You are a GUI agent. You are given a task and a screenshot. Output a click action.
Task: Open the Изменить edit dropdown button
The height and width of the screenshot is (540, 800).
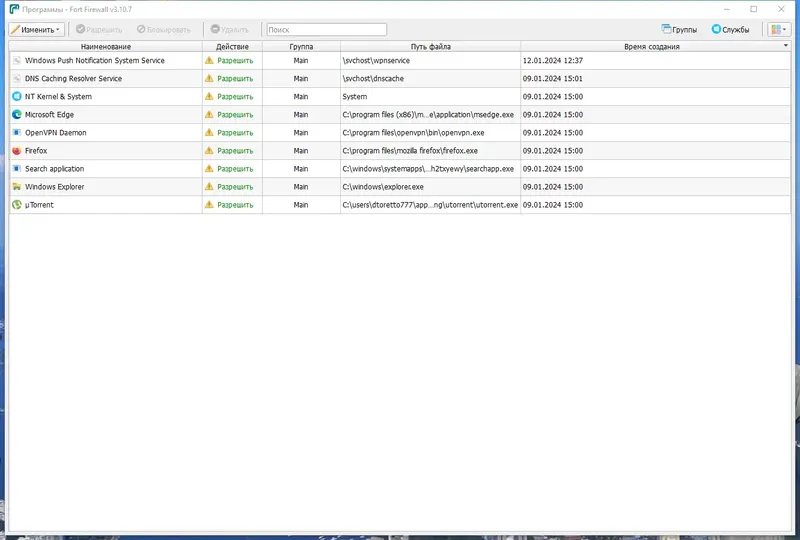36,30
